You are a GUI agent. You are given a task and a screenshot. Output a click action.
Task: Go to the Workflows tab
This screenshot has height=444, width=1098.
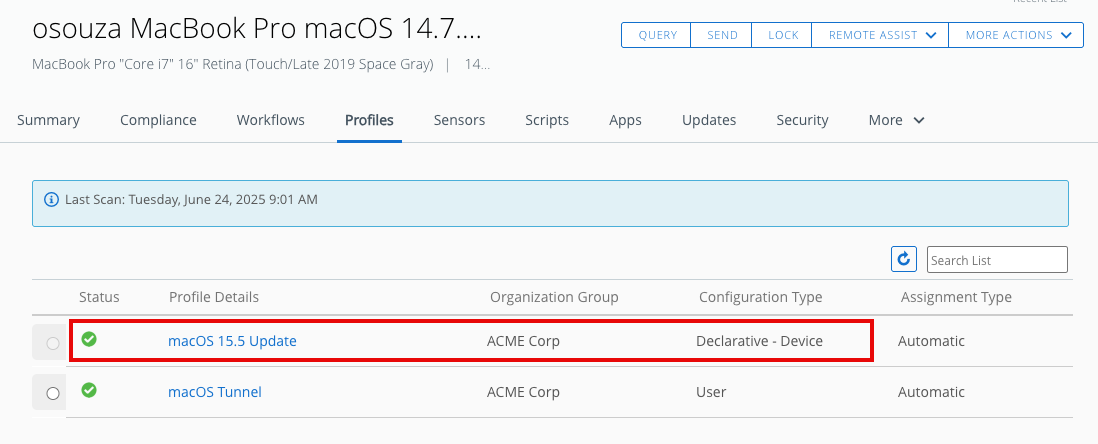tap(270, 120)
